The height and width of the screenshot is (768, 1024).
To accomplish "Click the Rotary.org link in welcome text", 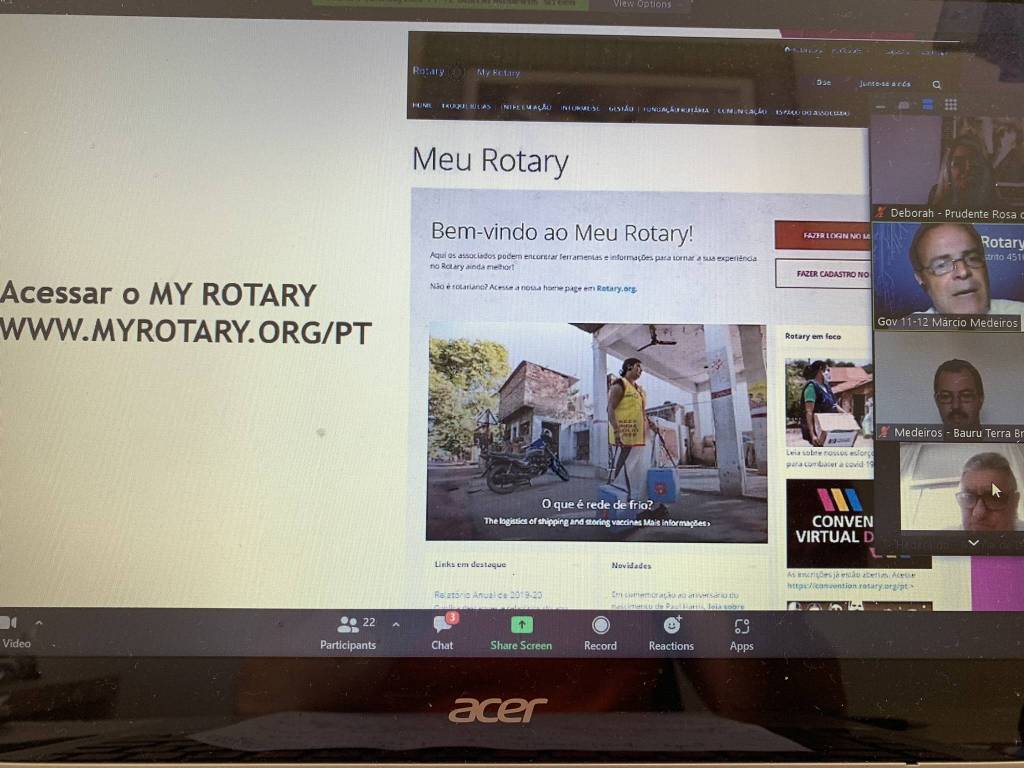I will tap(616, 288).
